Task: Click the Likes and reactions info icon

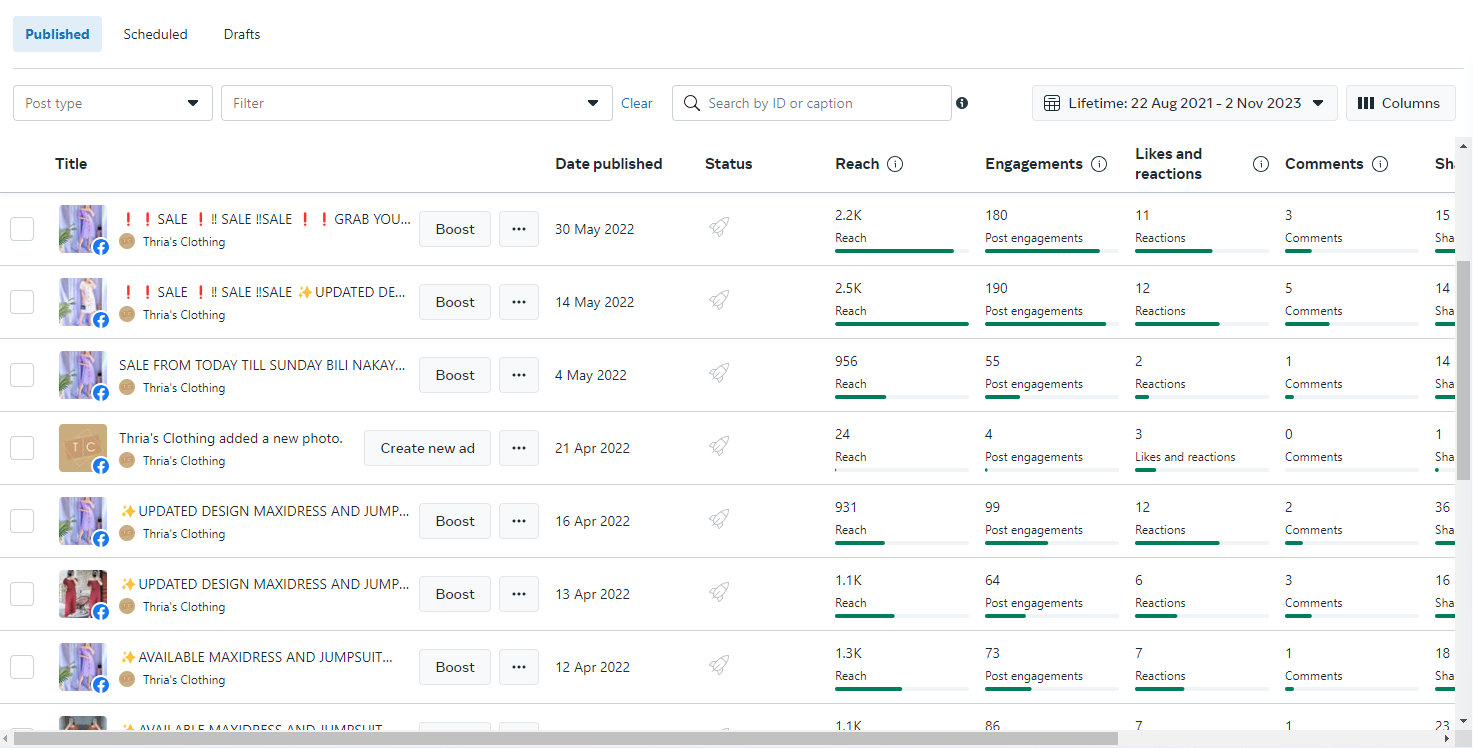Action: click(x=1261, y=164)
